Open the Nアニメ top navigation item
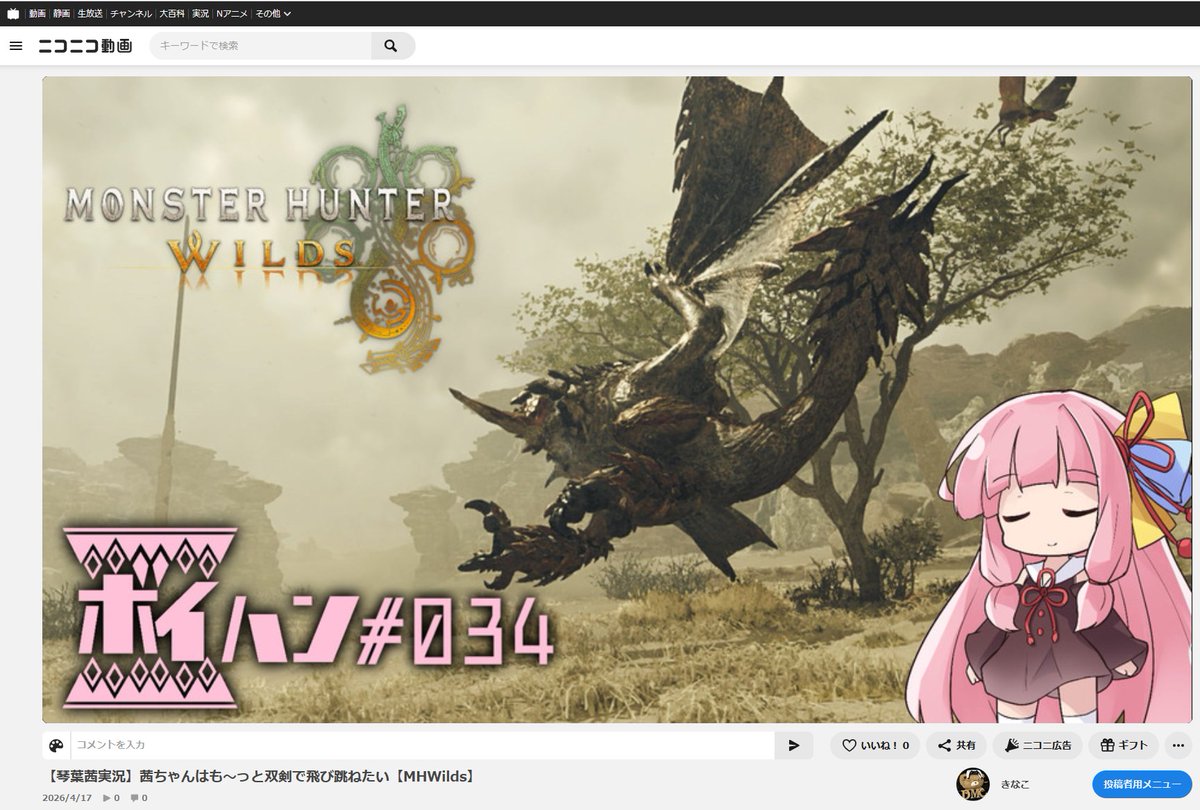Viewport: 1200px width, 810px height. (232, 14)
